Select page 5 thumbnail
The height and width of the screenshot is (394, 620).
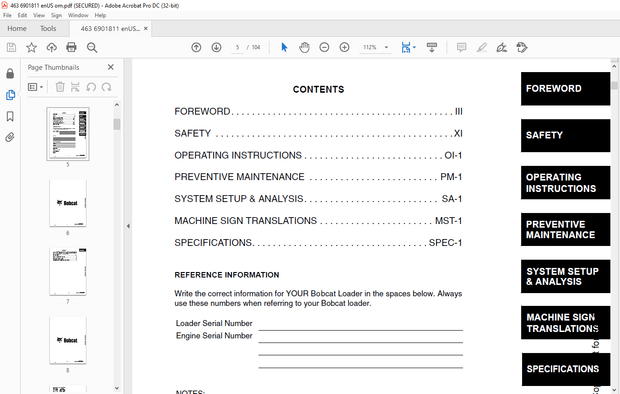pos(68,134)
